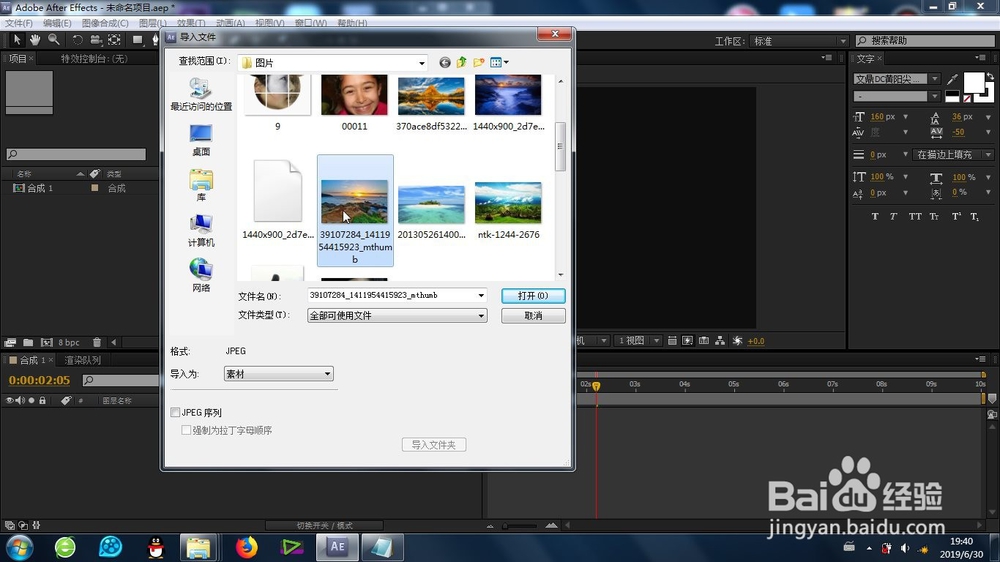Toggle force alphabetical order checkbox
The height and width of the screenshot is (562, 1000).
tap(186, 431)
